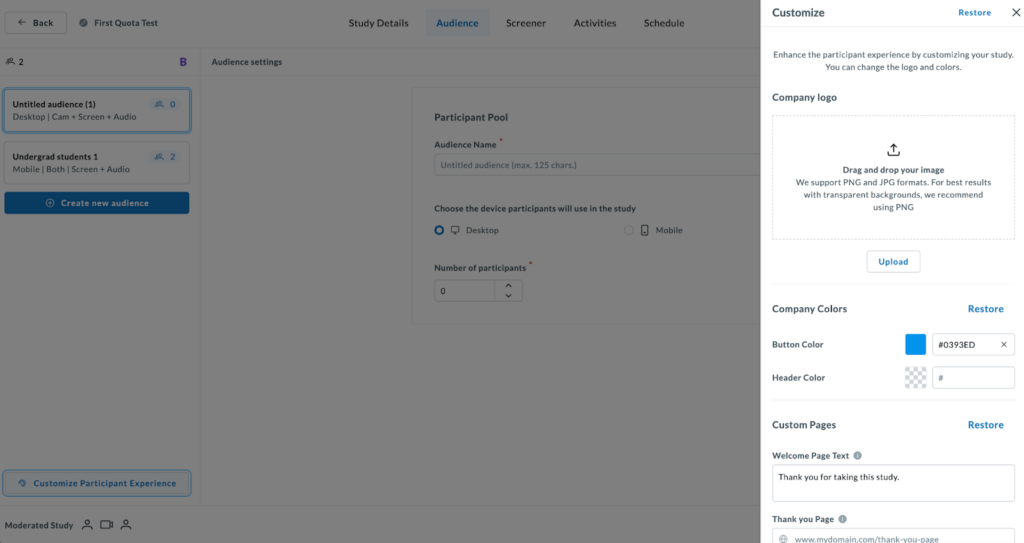Decrease the number of participants with the down arrow
Image resolution: width=1024 pixels, height=543 pixels.
[508, 296]
